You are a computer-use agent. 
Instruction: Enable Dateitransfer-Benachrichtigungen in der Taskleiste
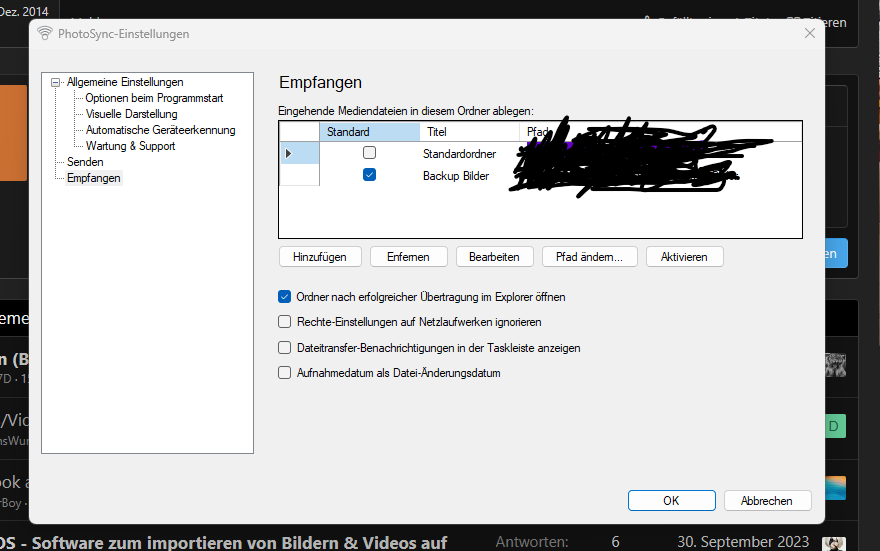pos(285,348)
